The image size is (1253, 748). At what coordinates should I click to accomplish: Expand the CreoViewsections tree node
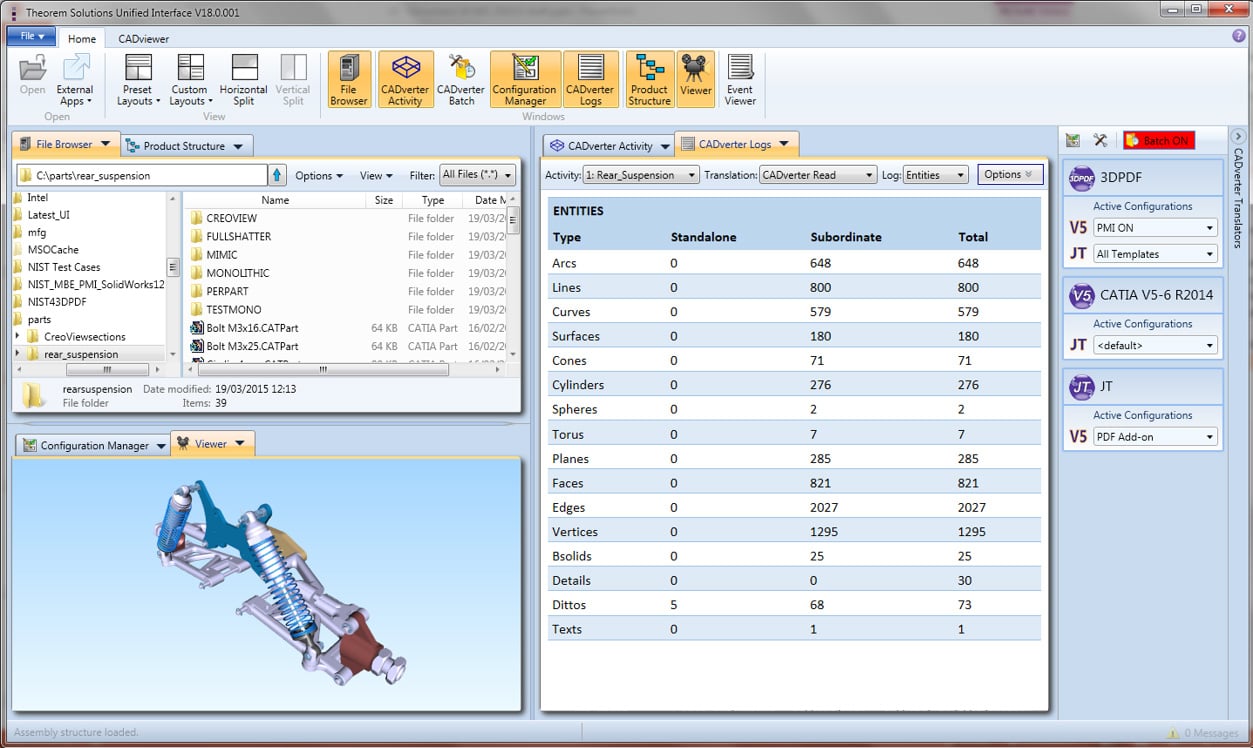[18, 337]
